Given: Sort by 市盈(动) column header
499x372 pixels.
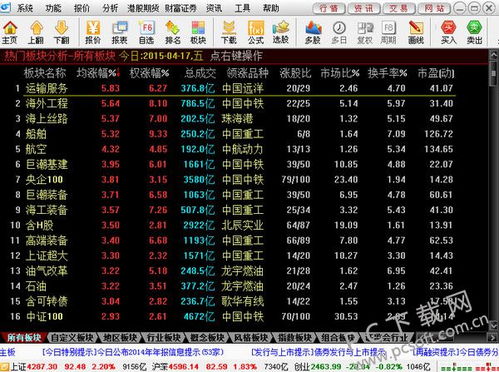Looking at the screenshot, I should [436, 73].
